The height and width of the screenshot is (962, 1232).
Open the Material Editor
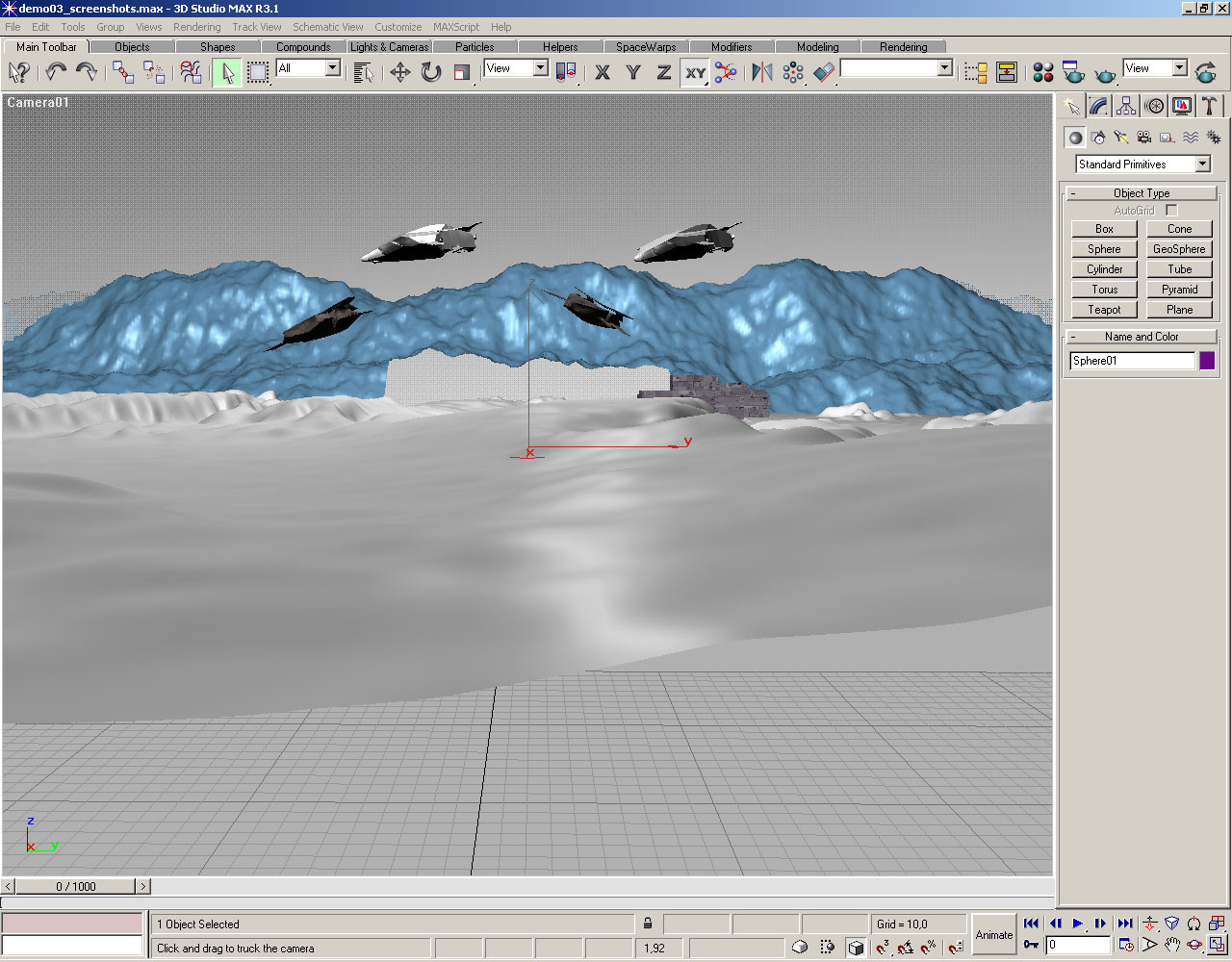click(x=1042, y=72)
